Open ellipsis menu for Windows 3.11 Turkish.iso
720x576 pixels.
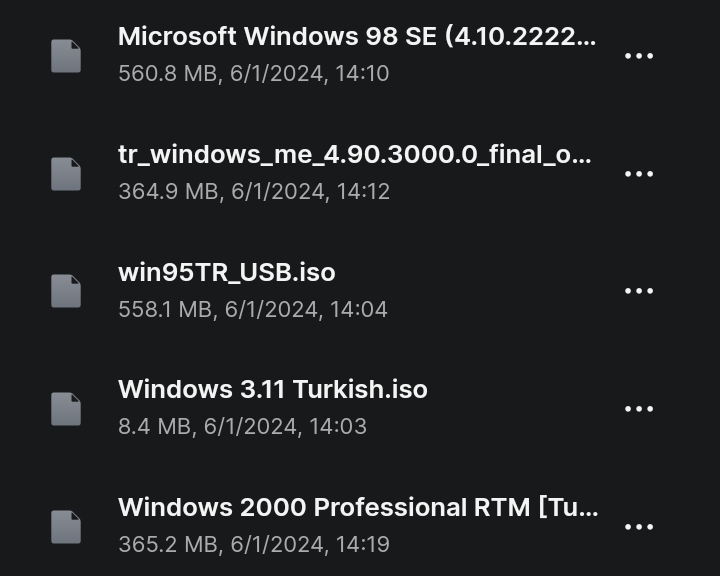click(x=639, y=409)
